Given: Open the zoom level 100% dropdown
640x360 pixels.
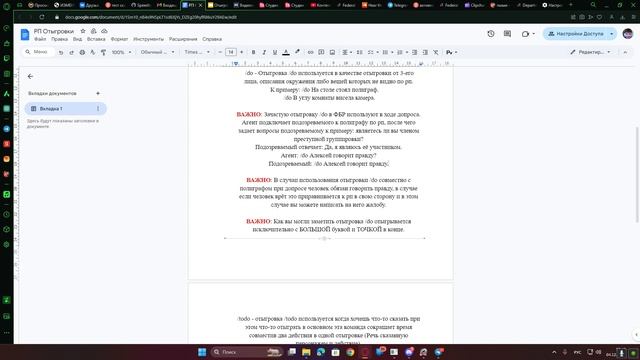Looking at the screenshot, I should [x=121, y=52].
